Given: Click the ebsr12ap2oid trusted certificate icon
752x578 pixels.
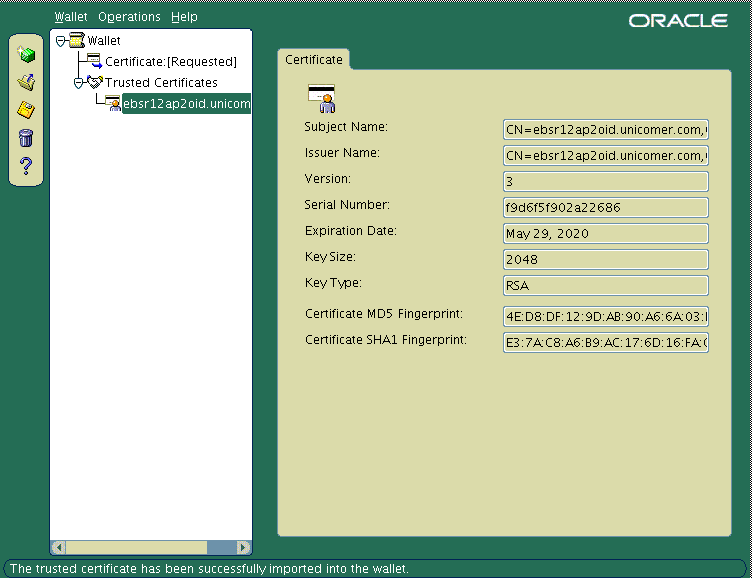Looking at the screenshot, I should coord(113,103).
